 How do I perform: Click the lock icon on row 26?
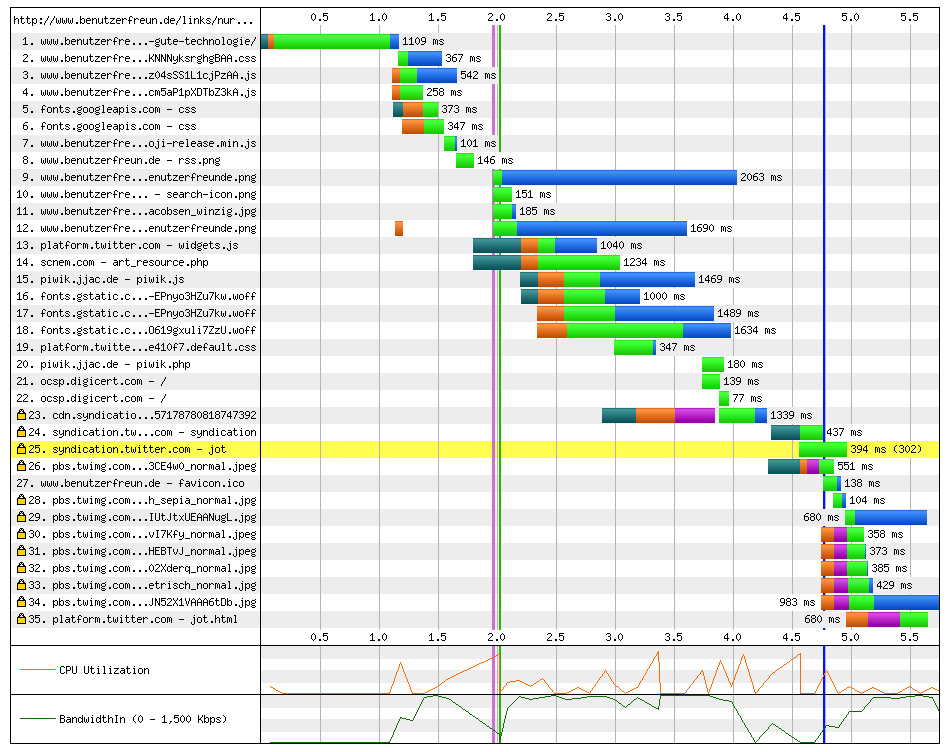(21, 466)
